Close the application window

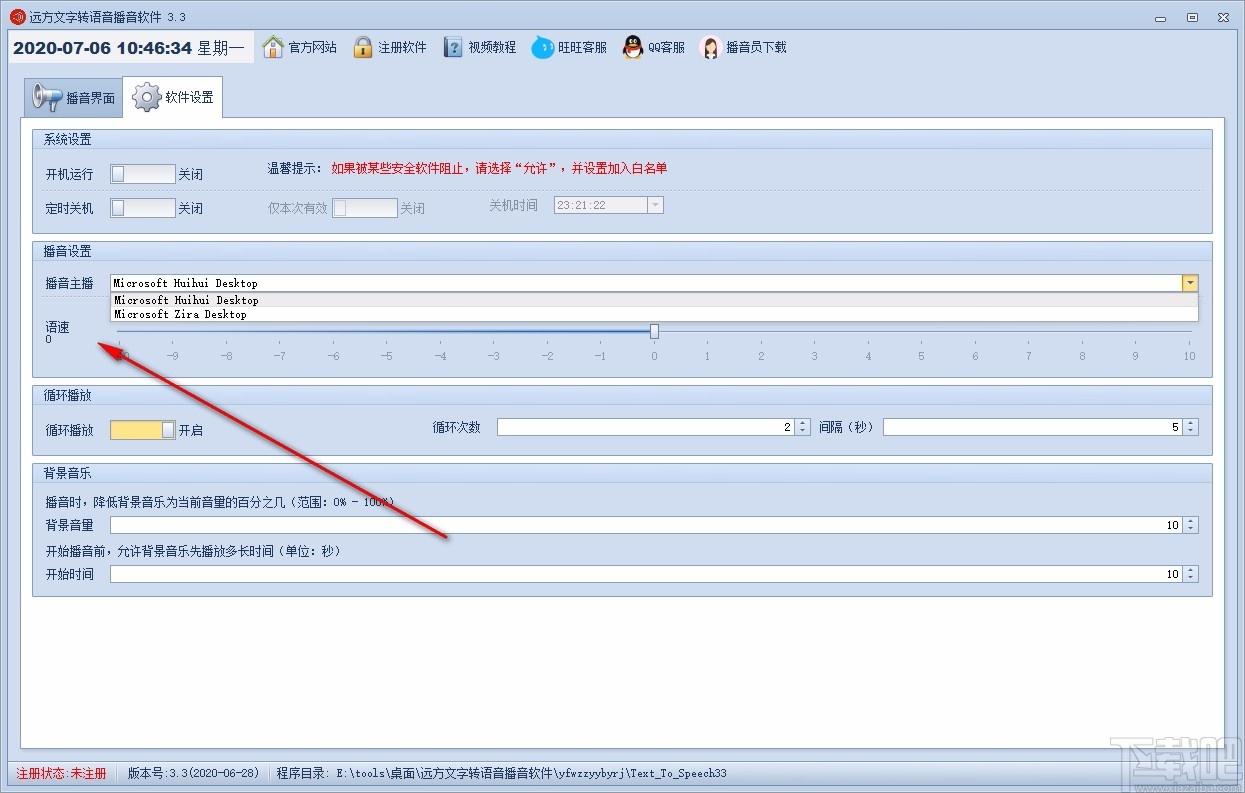coord(1222,17)
